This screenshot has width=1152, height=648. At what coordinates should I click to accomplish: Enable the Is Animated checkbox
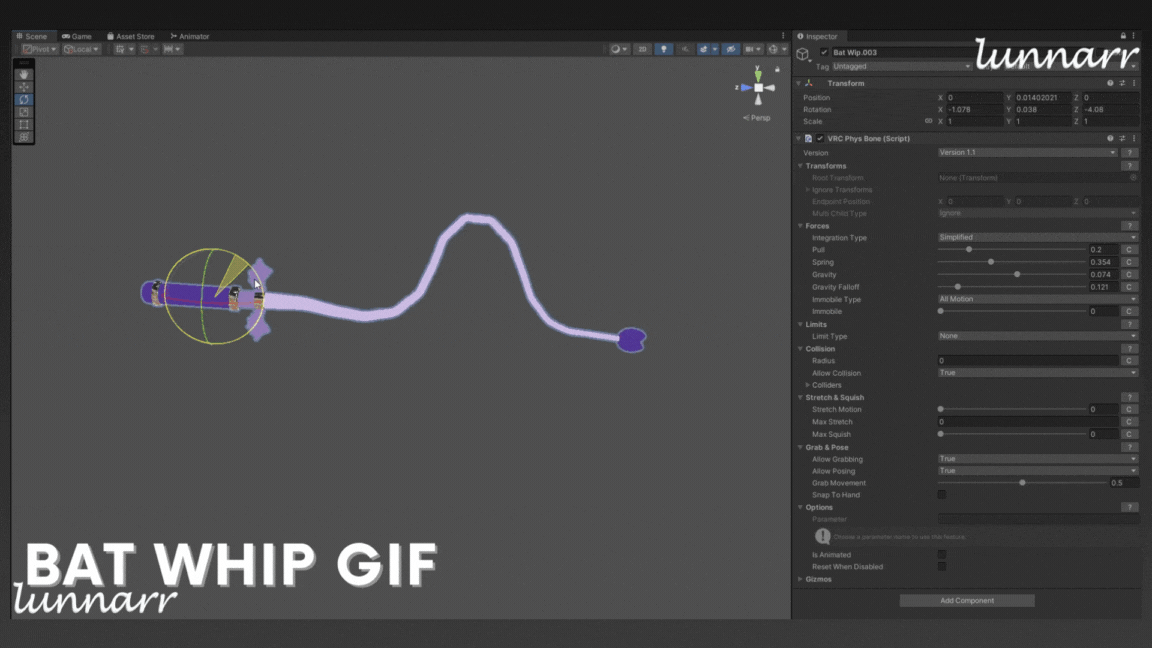[942, 554]
